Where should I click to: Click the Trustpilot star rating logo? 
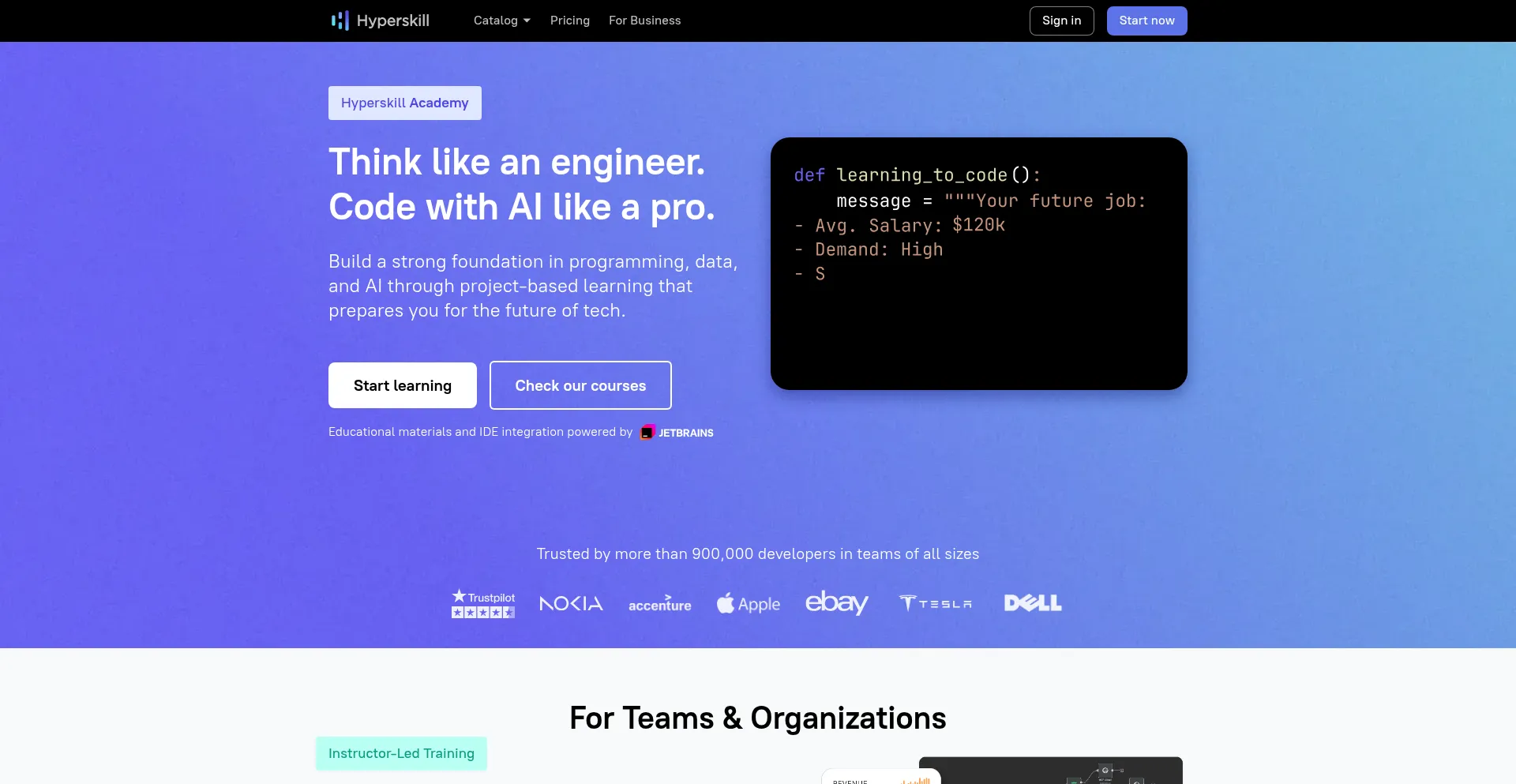tap(483, 604)
